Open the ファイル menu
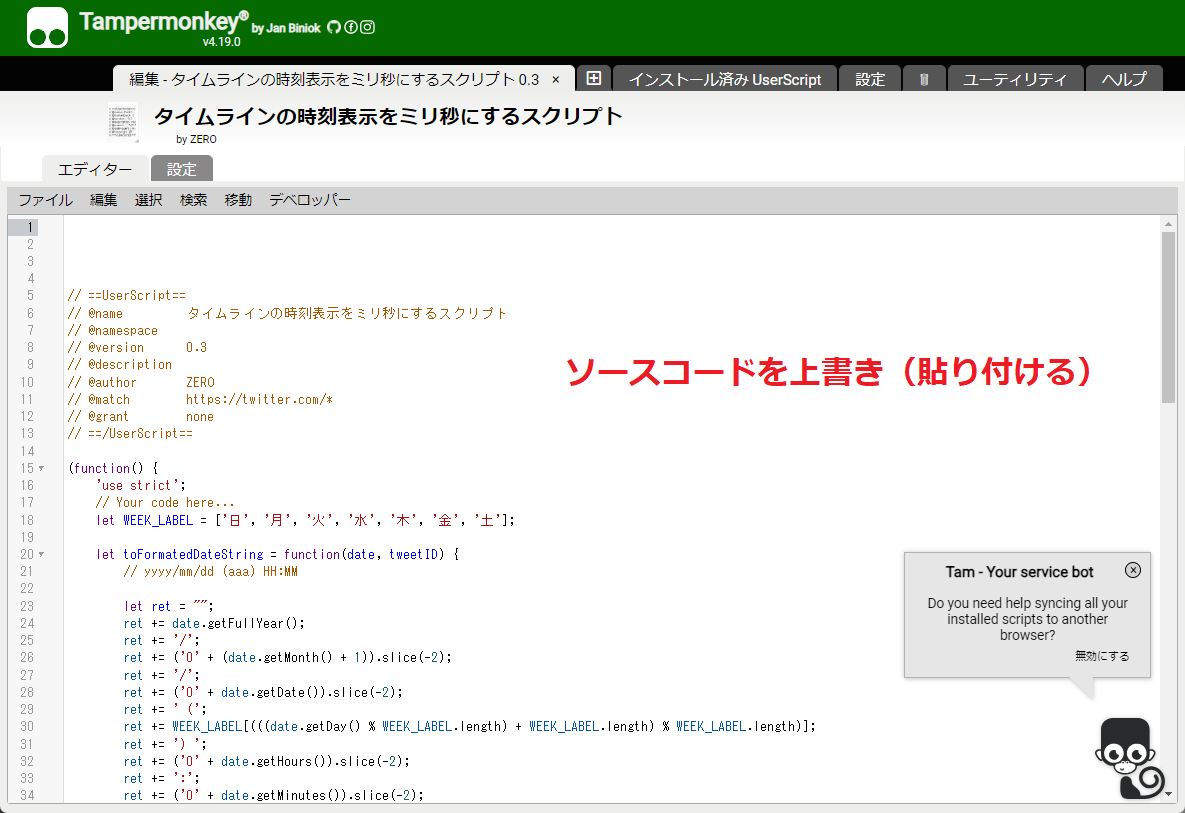 44,200
